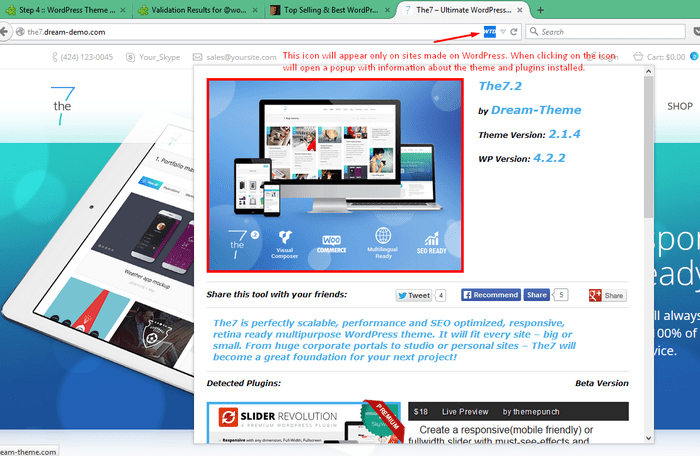Reload the page with the refresh icon
700x456 pixels.
[x=514, y=32]
